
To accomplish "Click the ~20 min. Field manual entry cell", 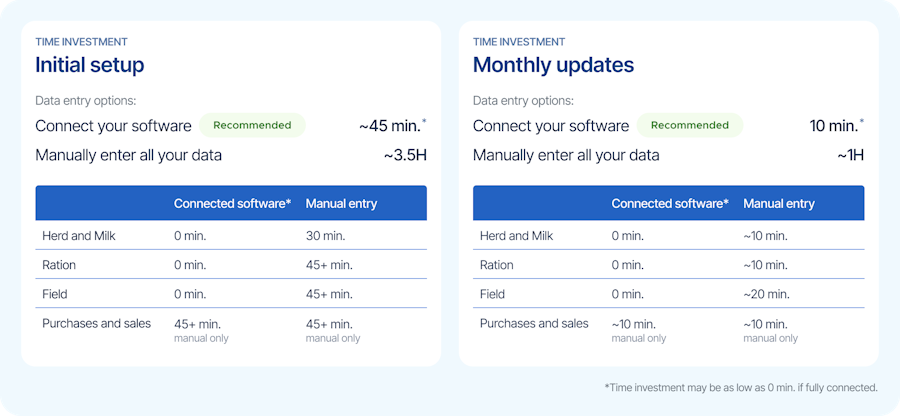I will [766, 294].
